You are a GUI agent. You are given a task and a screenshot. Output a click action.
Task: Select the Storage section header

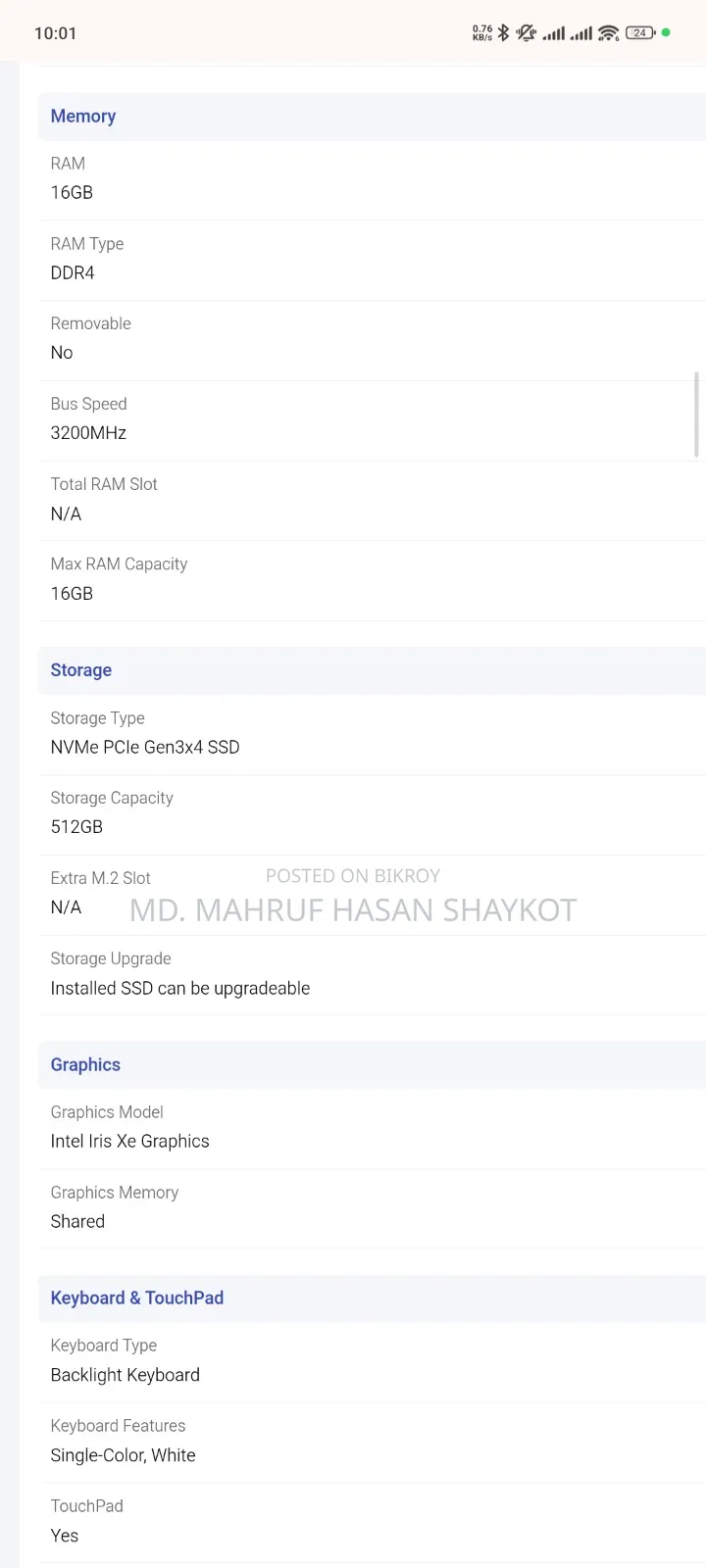pyautogui.click(x=372, y=670)
